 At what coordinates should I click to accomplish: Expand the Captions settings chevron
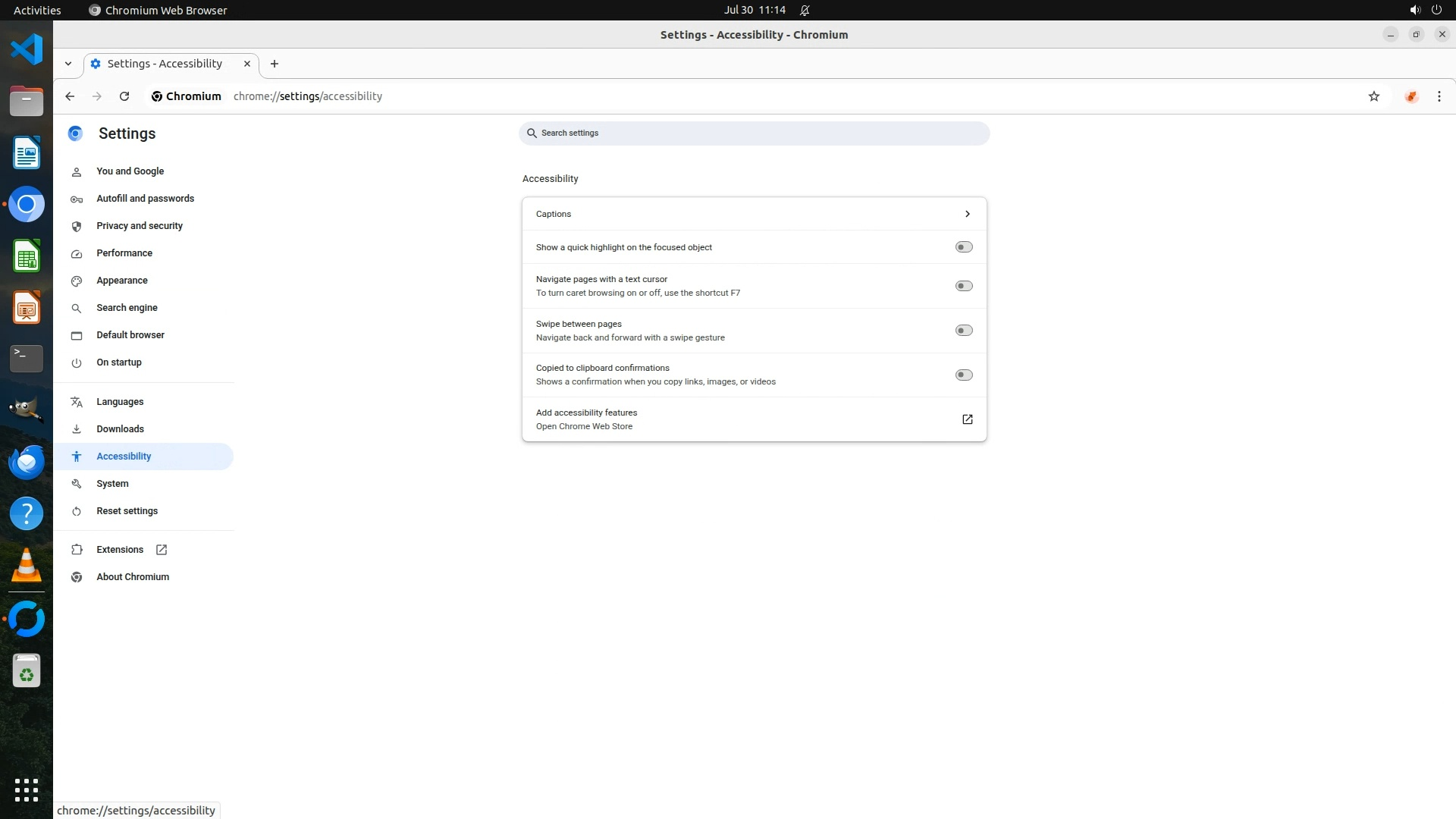click(x=967, y=214)
